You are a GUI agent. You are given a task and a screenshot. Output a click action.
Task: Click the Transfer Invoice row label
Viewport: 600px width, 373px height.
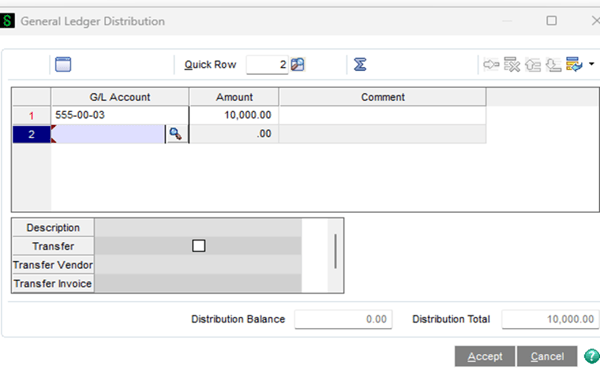[53, 283]
